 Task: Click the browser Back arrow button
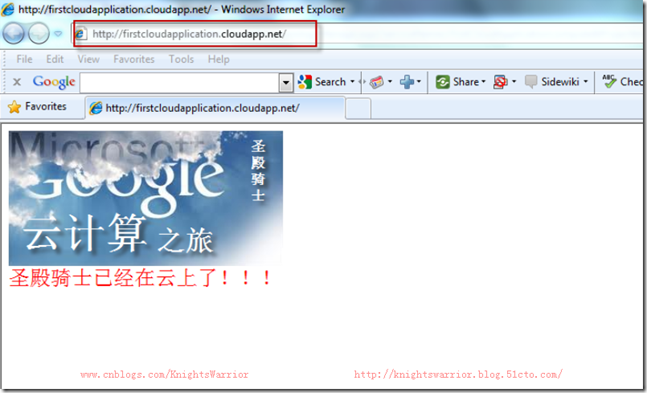pos(14,34)
